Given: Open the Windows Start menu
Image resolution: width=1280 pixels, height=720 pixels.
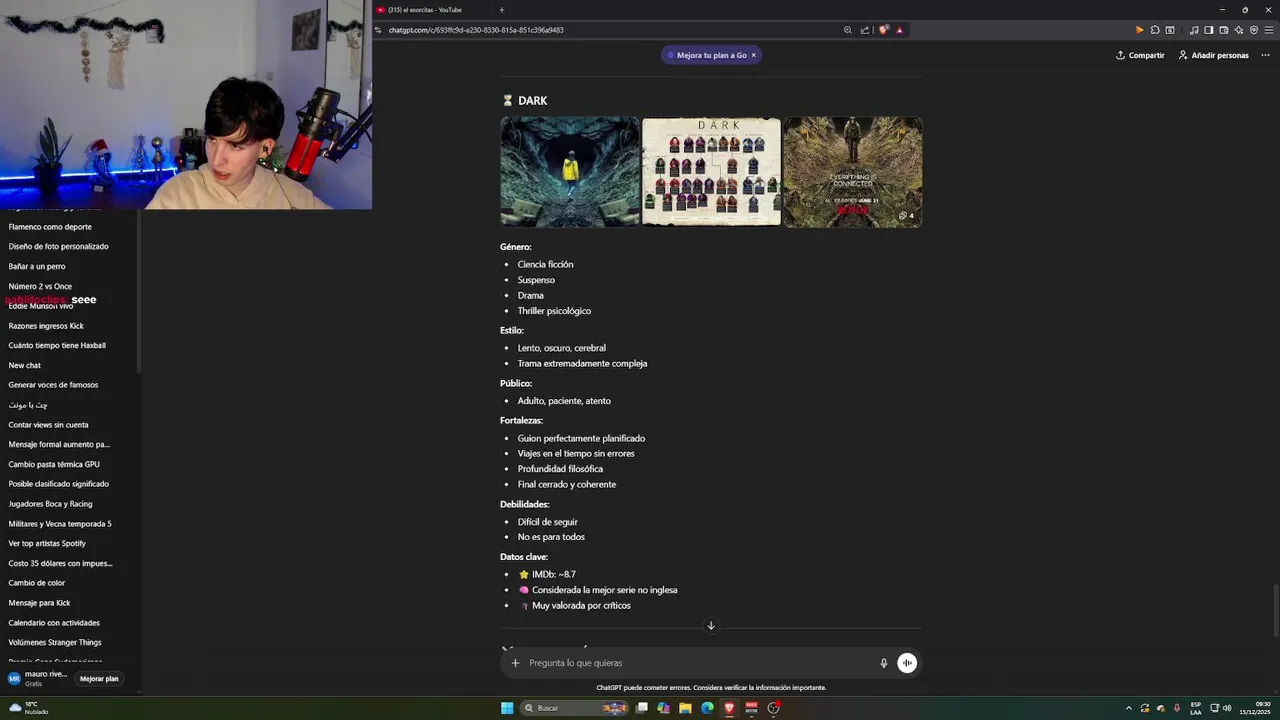Looking at the screenshot, I should pyautogui.click(x=507, y=708).
